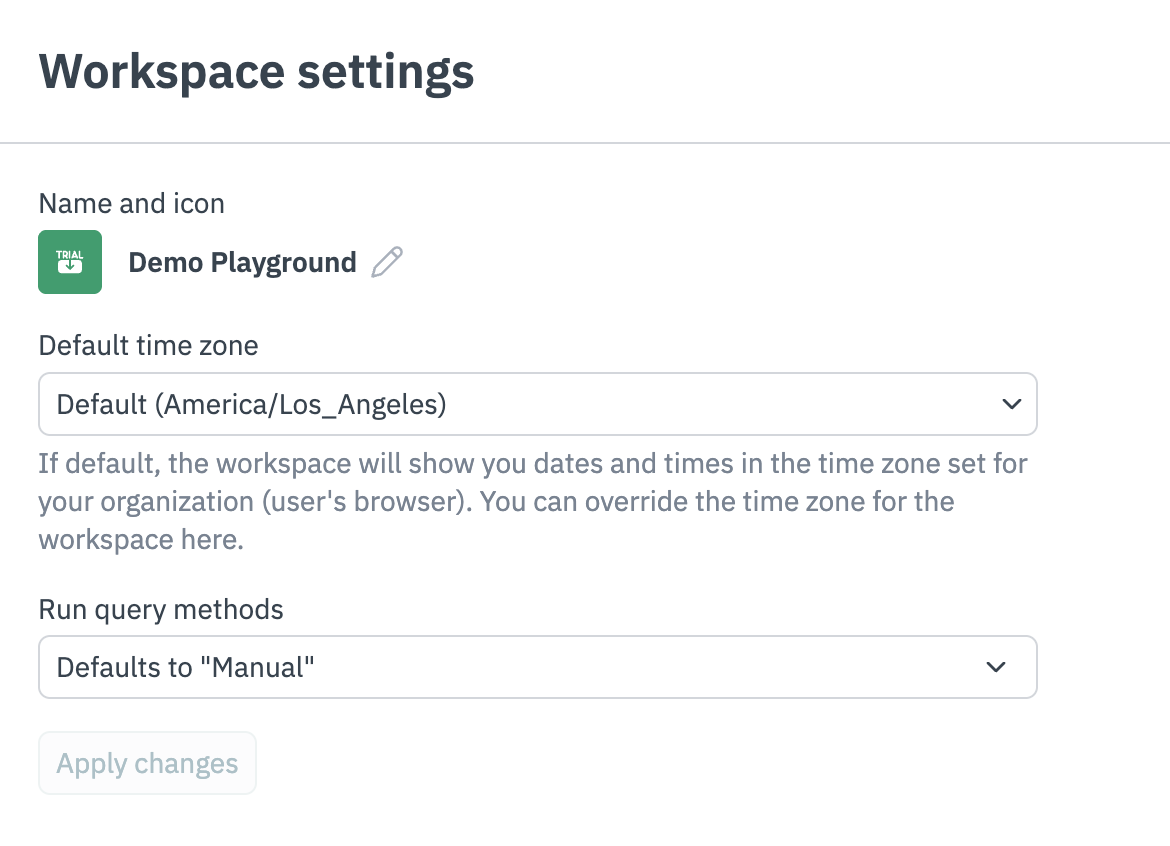Click the white arrow inside the workspace icon
1170x846 pixels.
[x=70, y=267]
